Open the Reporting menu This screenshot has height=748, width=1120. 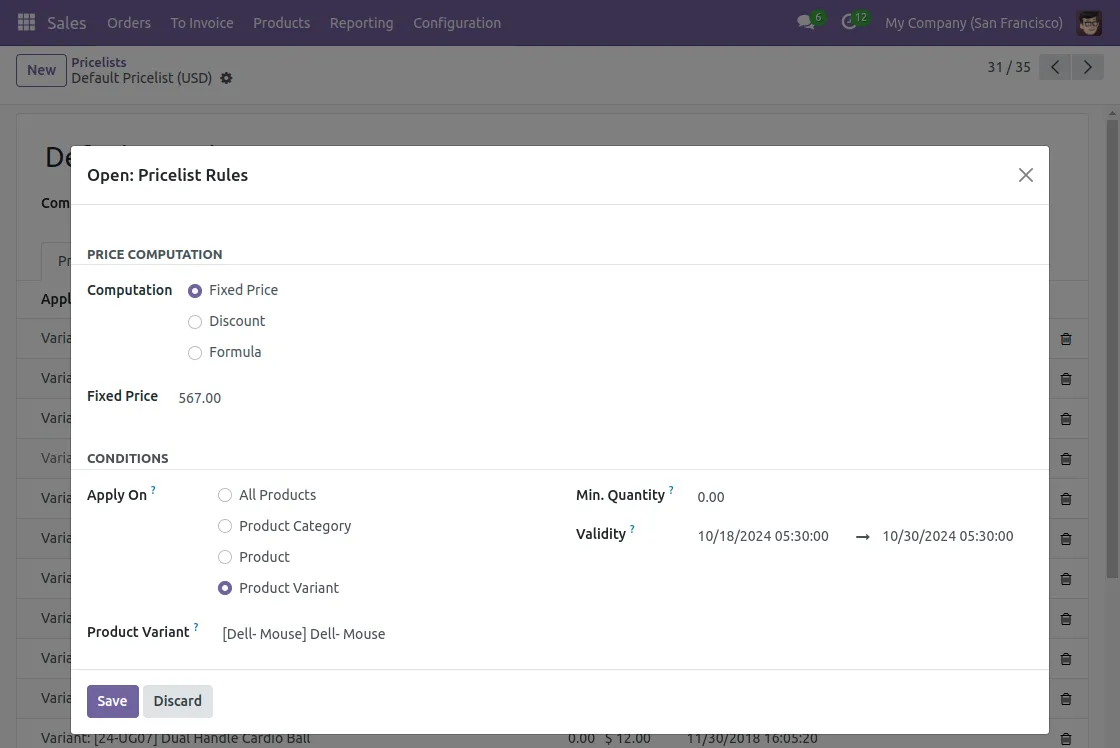(361, 22)
